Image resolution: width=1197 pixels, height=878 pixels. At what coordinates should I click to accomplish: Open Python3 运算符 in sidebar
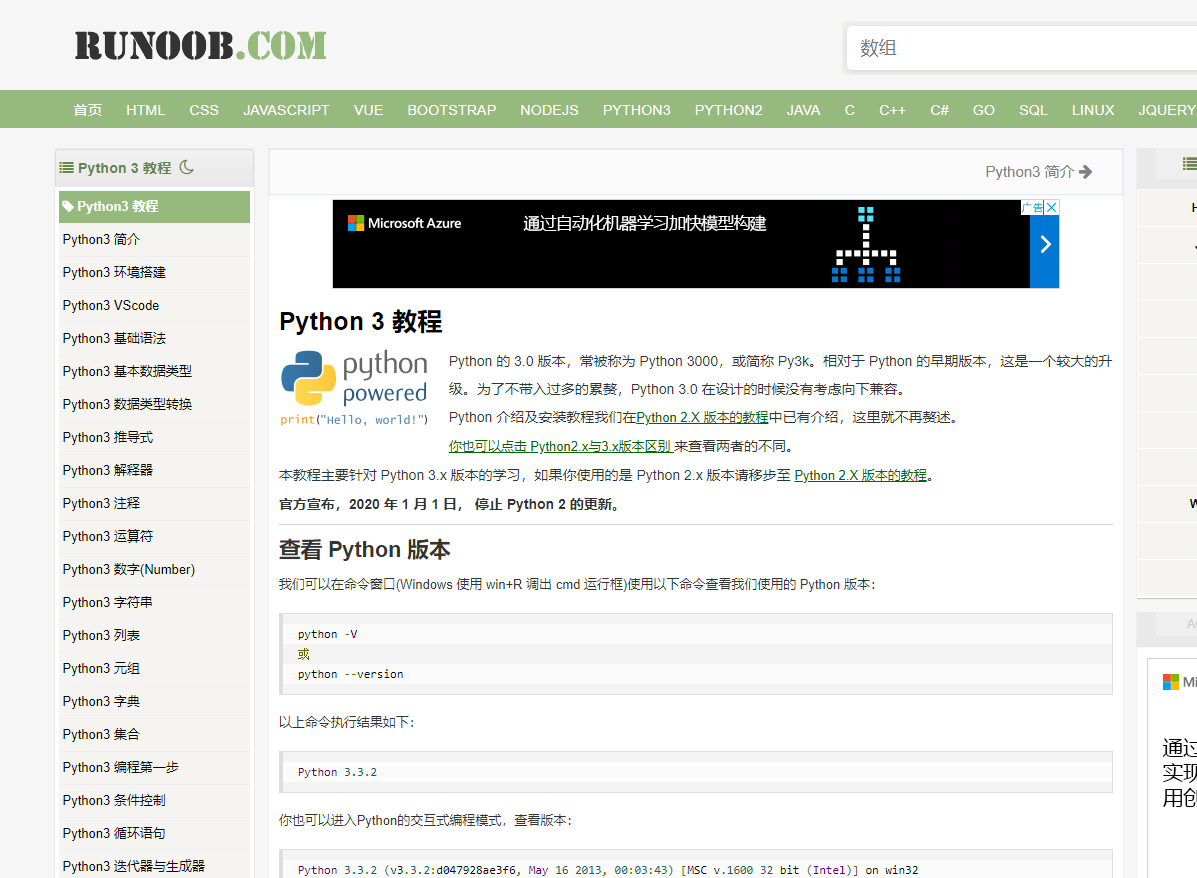[x=154, y=537]
